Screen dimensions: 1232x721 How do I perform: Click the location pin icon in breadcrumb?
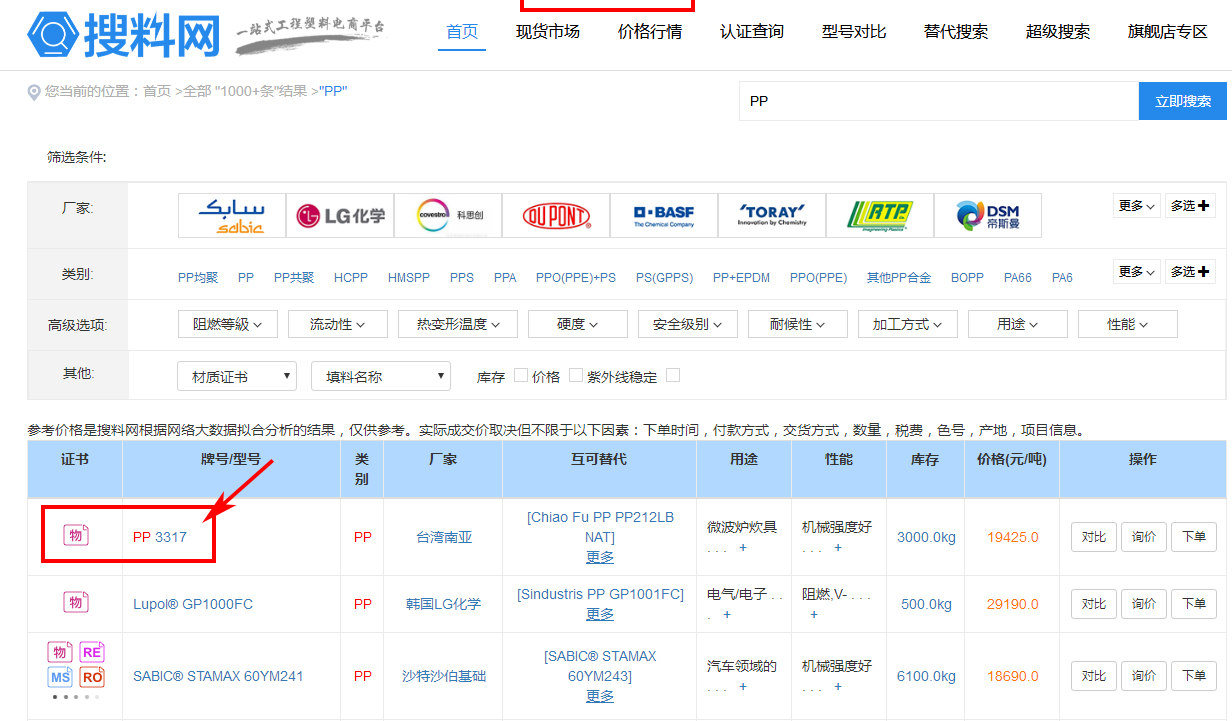point(35,92)
